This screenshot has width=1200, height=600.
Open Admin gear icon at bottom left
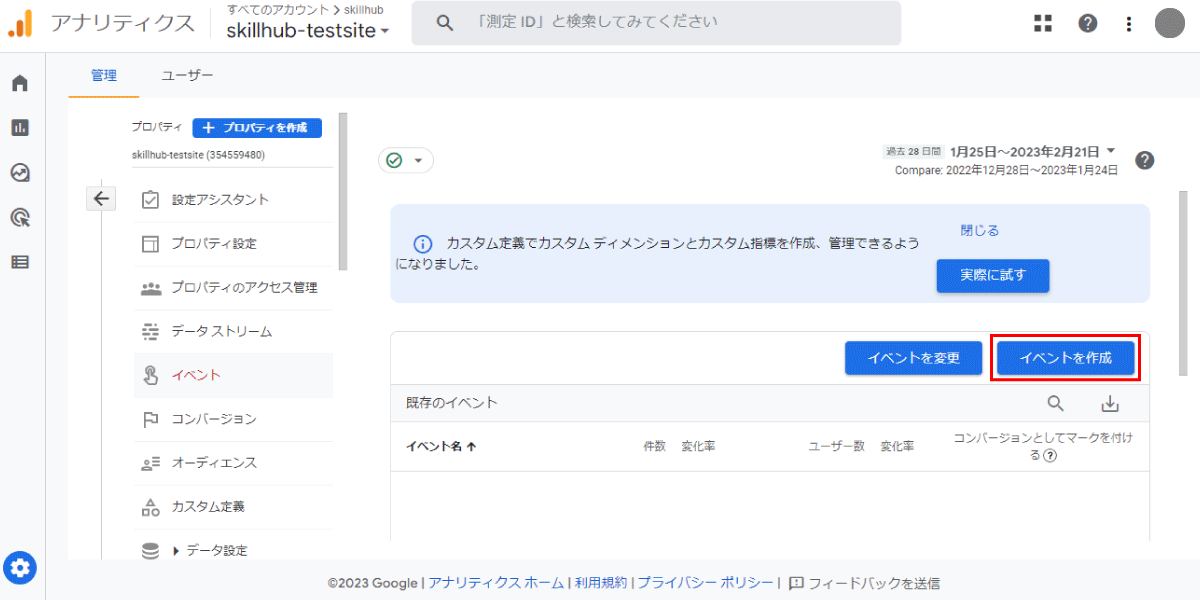[22, 569]
